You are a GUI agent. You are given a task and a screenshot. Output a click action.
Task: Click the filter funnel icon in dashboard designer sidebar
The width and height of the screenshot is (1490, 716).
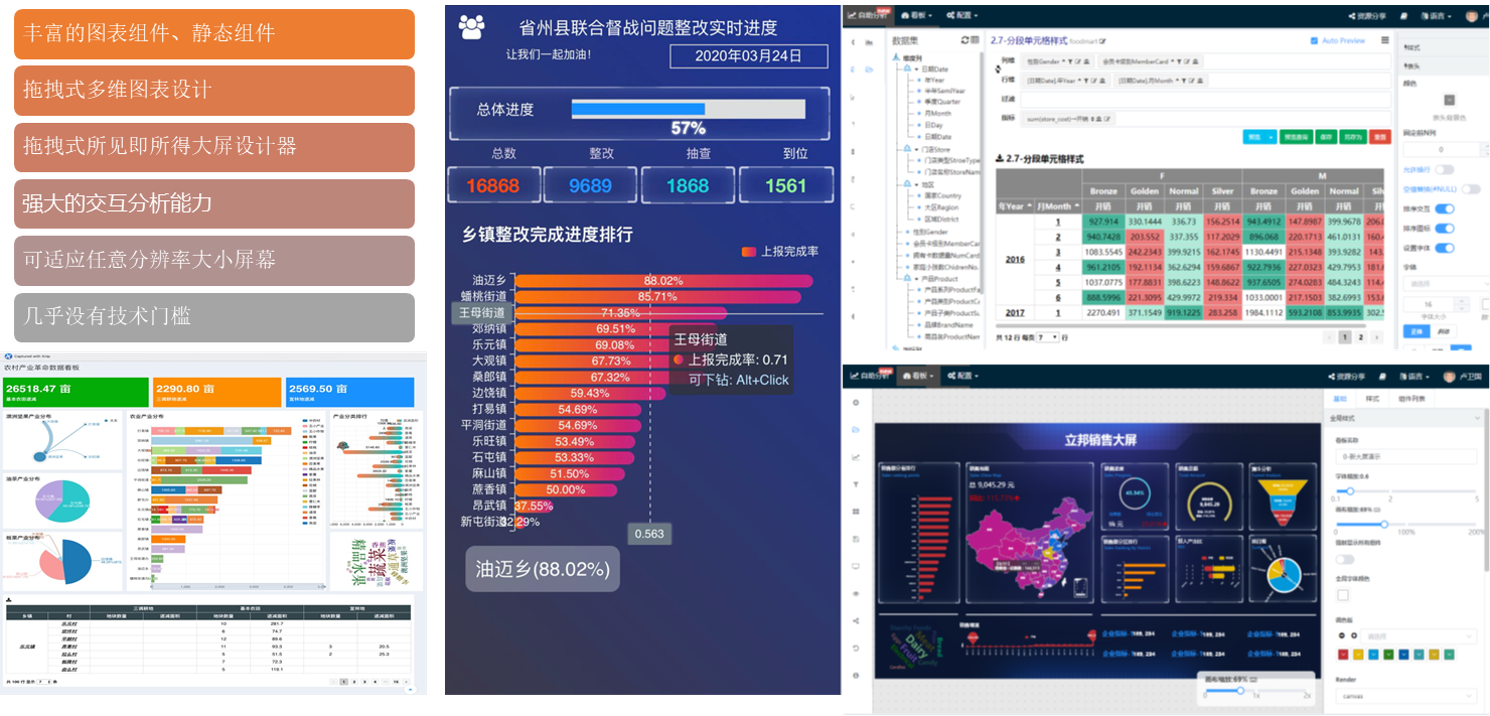click(855, 484)
